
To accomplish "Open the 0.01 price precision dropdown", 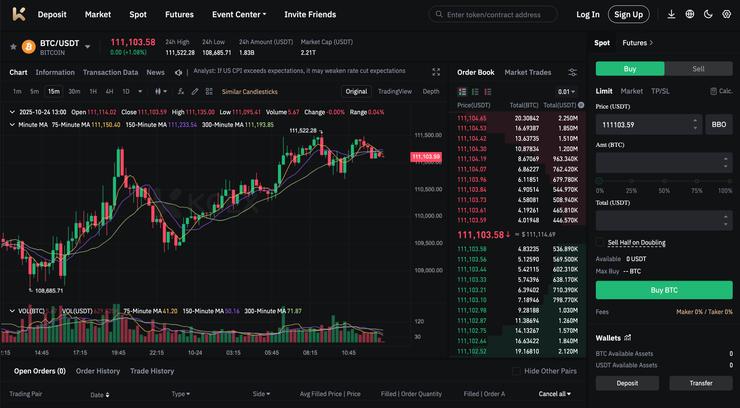I will (x=566, y=92).
